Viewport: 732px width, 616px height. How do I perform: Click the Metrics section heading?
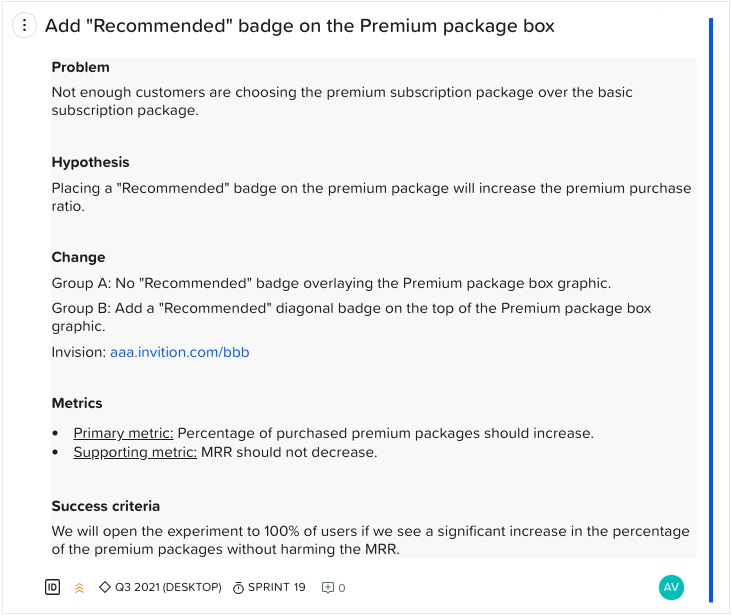(x=78, y=403)
